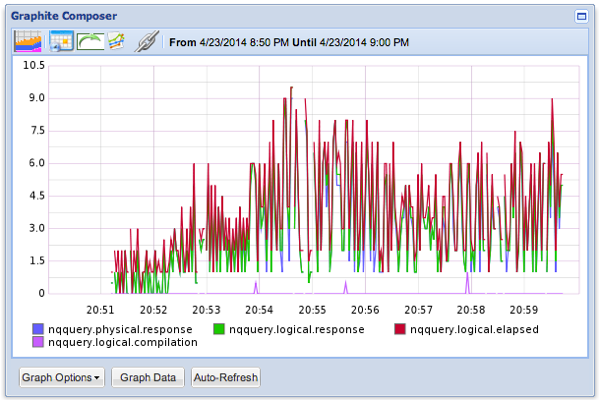
Task: Open the calendar date range picker icon
Action: click(59, 42)
